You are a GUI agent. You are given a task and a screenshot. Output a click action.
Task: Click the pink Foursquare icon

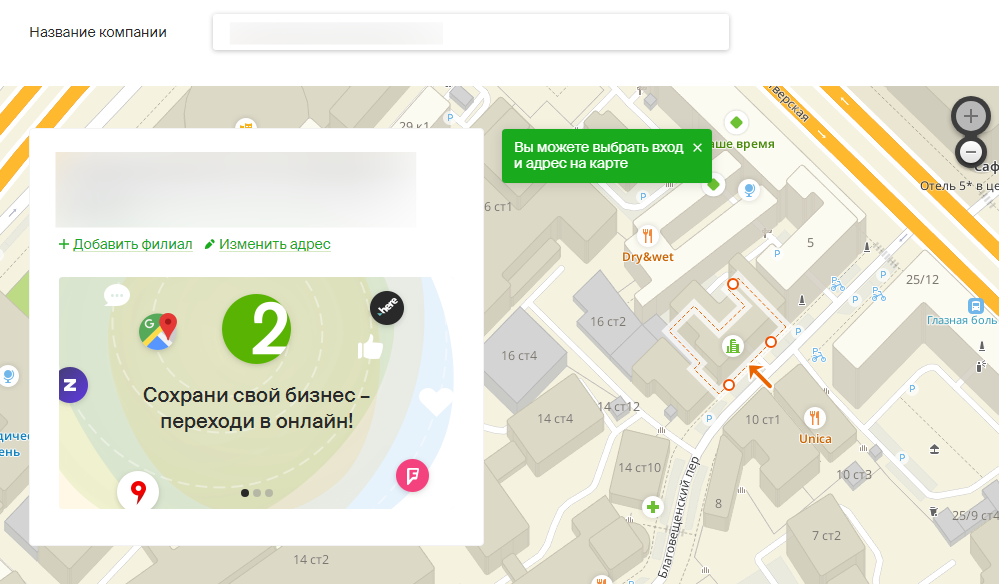[x=412, y=474]
